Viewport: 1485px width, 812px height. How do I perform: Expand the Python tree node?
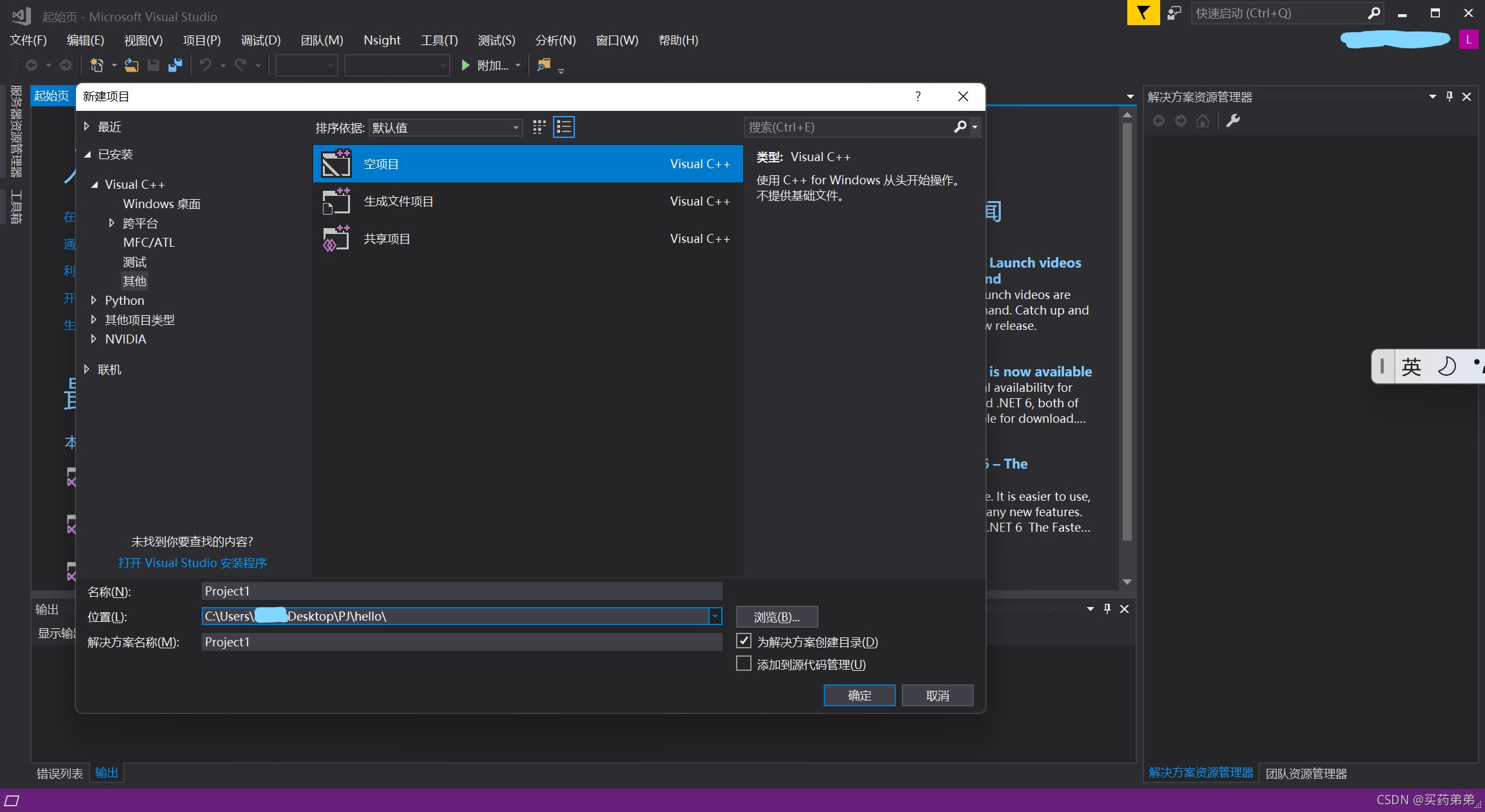94,300
